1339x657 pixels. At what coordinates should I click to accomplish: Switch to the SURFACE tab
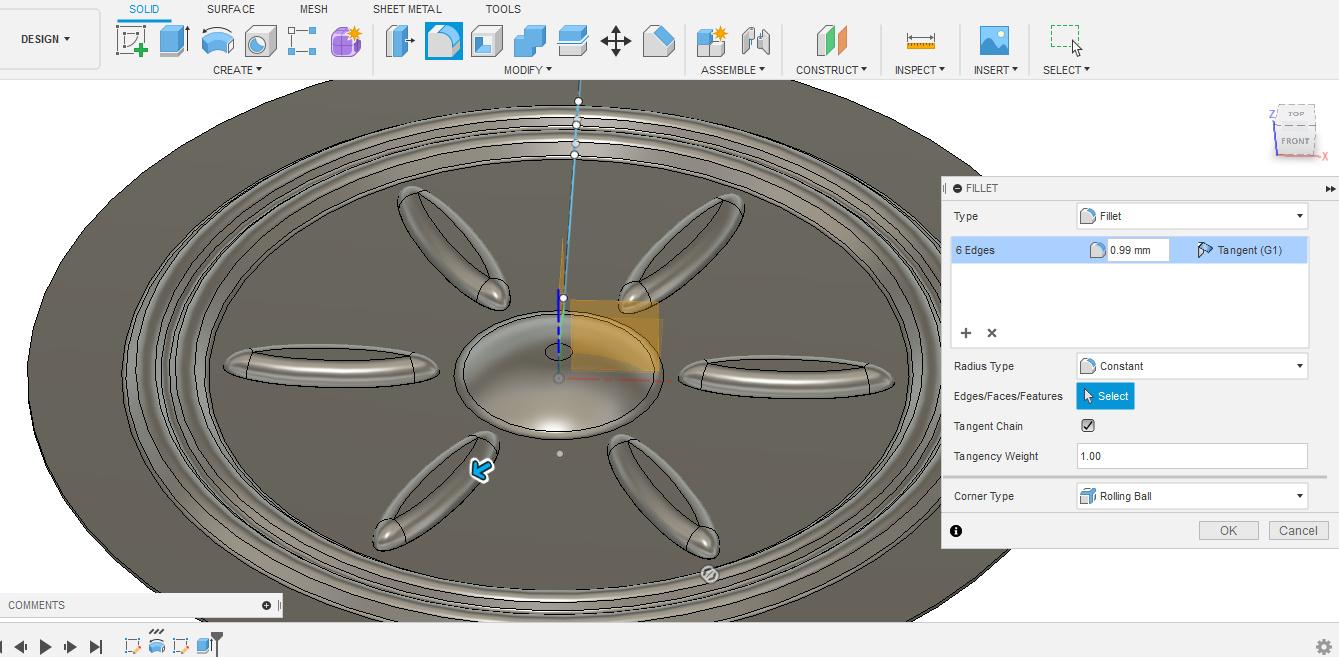point(230,8)
